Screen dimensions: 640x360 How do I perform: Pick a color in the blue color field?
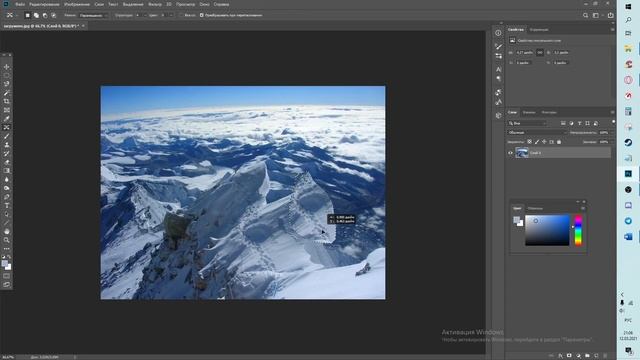pos(547,230)
